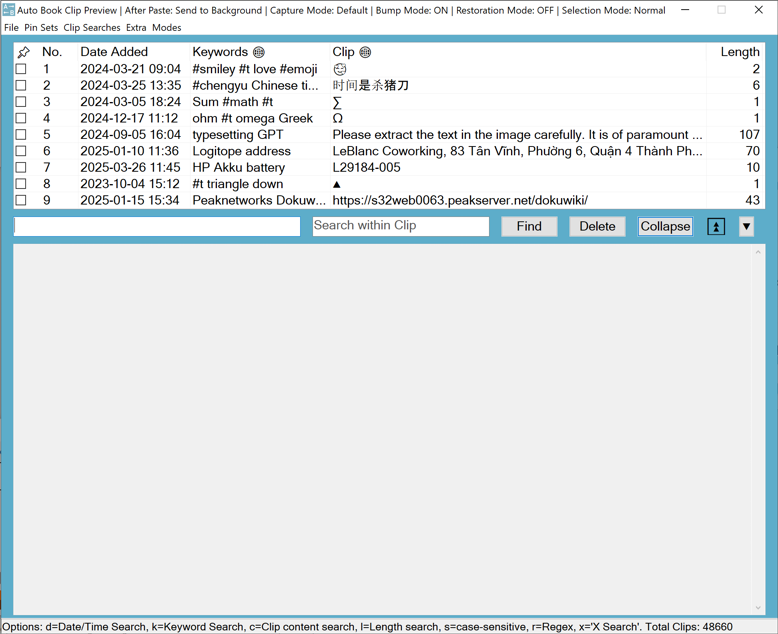Click the globe icon beside Keywords header
The height and width of the screenshot is (634, 778).
[x=259, y=52]
